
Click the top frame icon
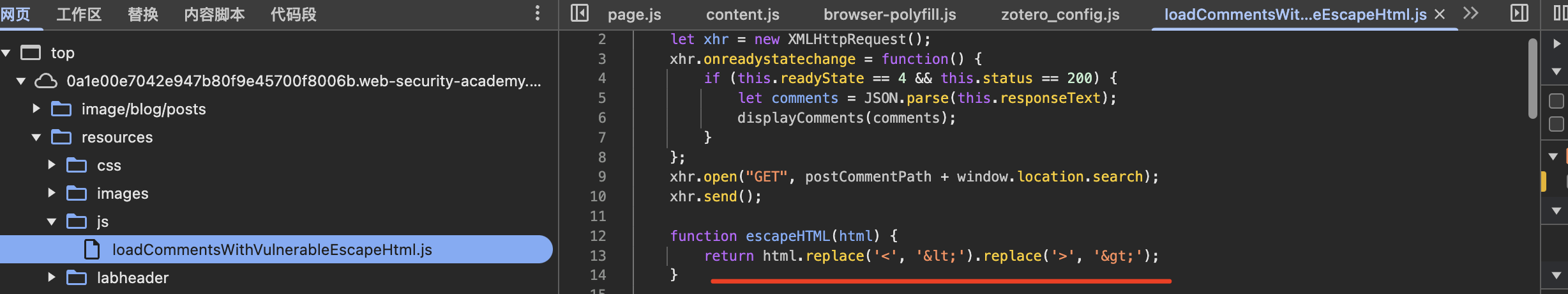point(31,52)
